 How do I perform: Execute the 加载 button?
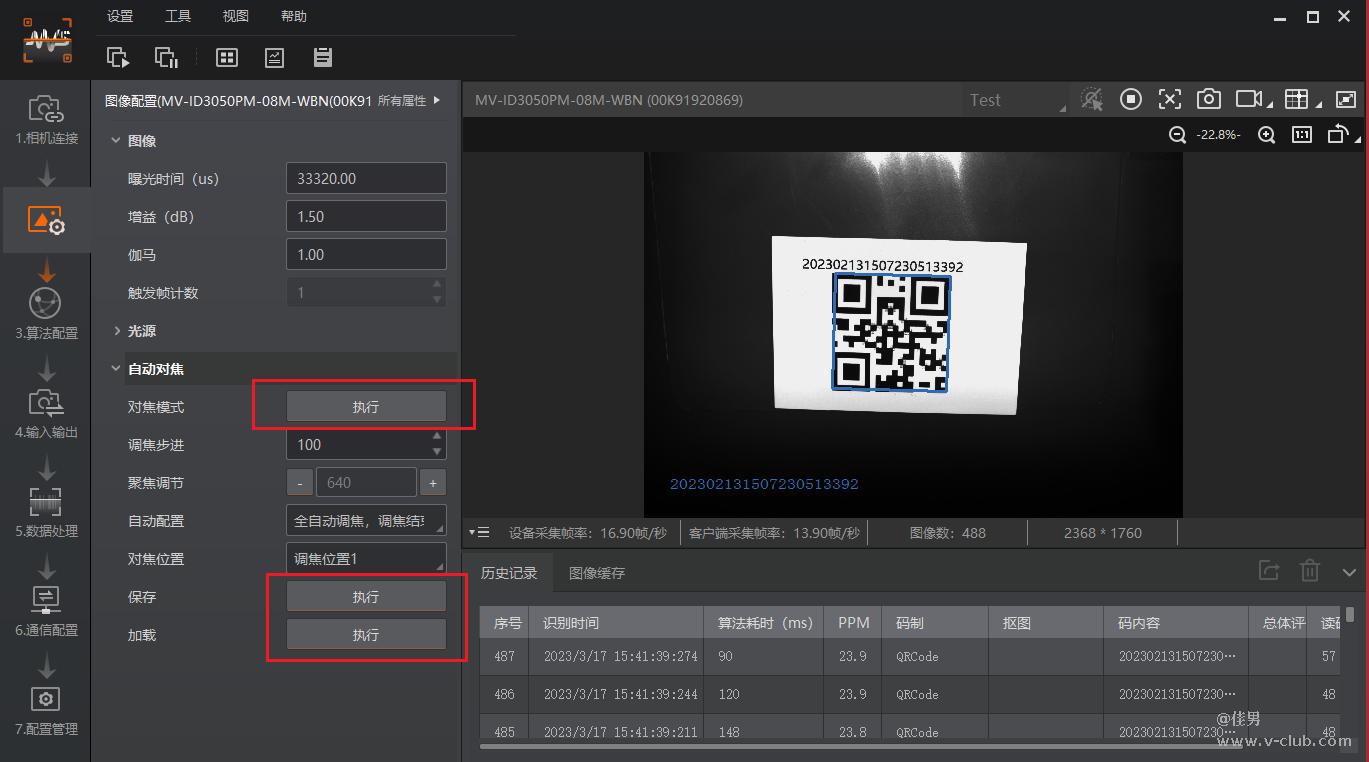tap(366, 635)
